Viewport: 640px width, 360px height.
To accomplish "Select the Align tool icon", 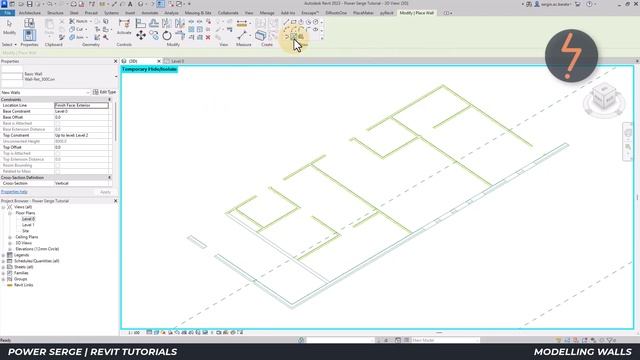I will [140, 23].
